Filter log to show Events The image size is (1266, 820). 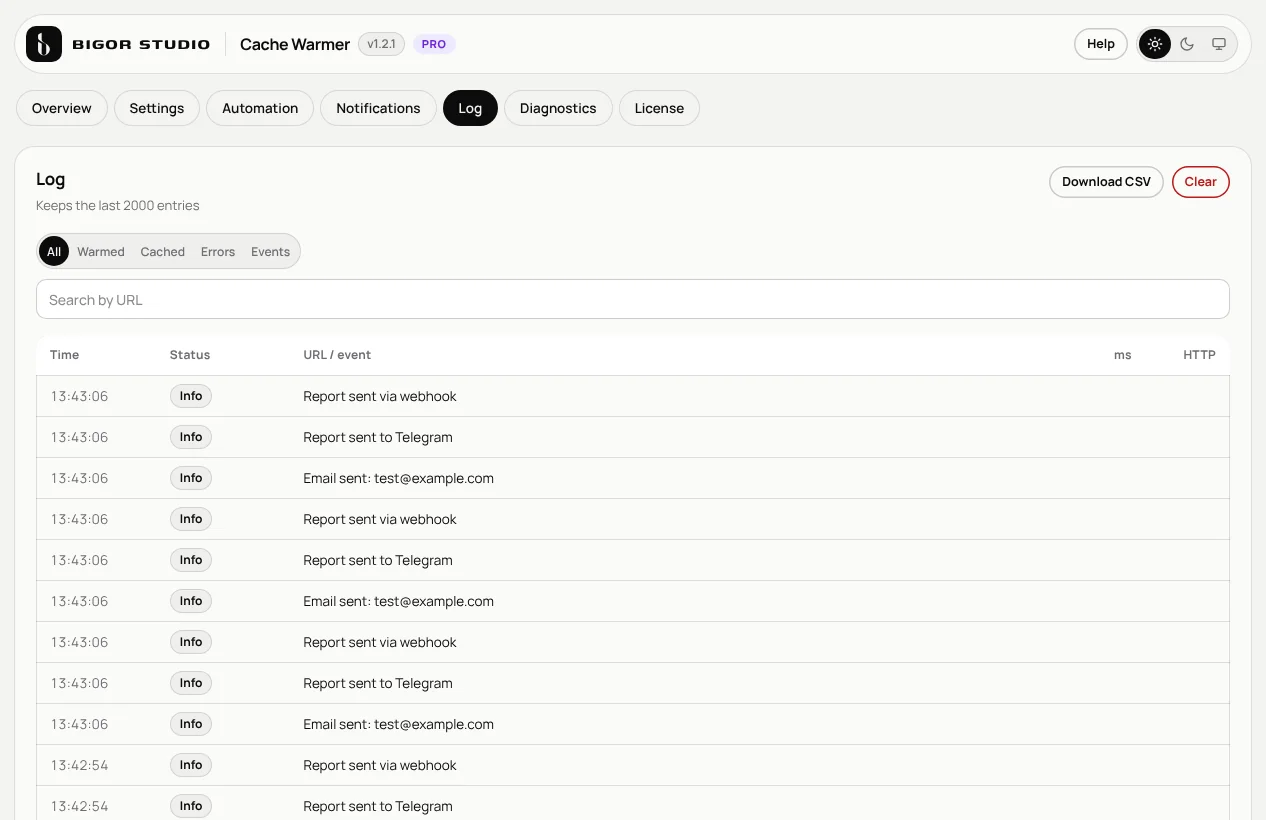[x=270, y=252]
